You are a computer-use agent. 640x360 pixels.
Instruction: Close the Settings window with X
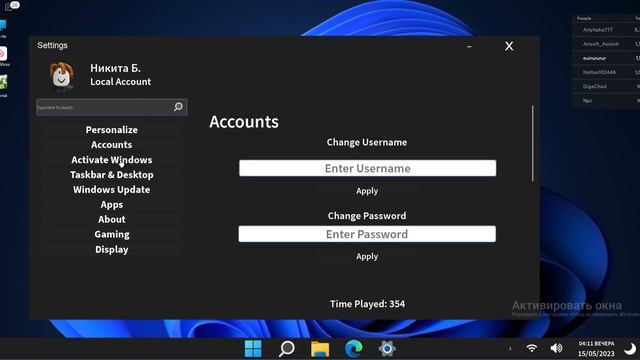click(x=509, y=46)
